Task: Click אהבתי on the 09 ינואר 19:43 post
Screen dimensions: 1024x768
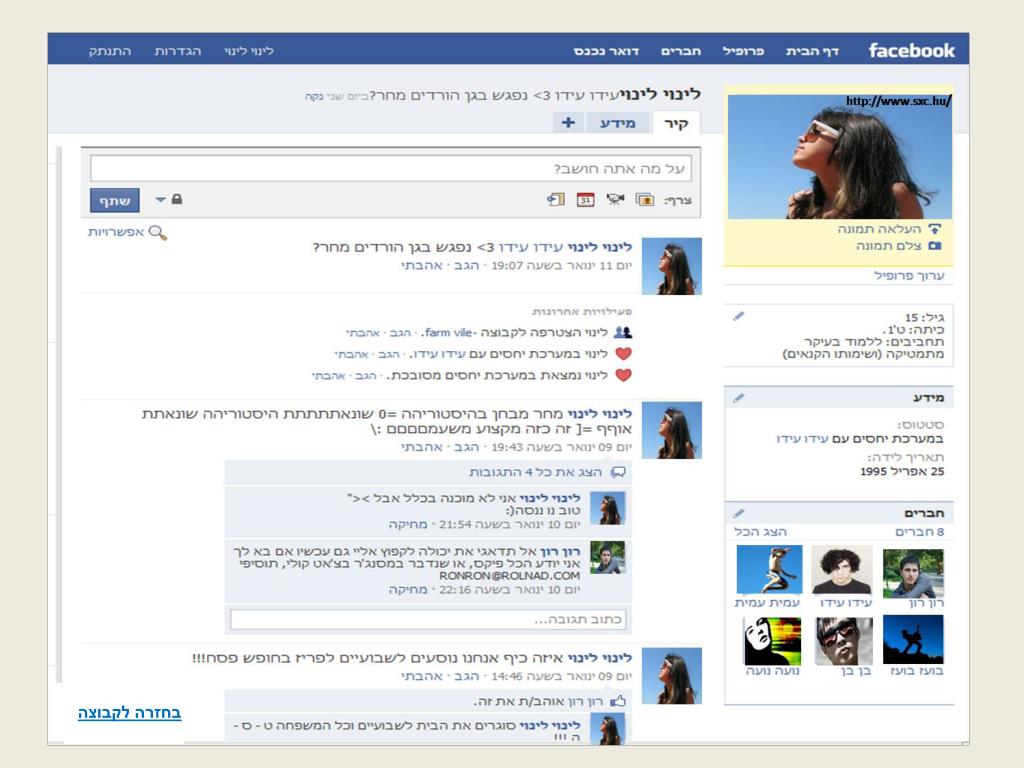Action: coord(422,447)
